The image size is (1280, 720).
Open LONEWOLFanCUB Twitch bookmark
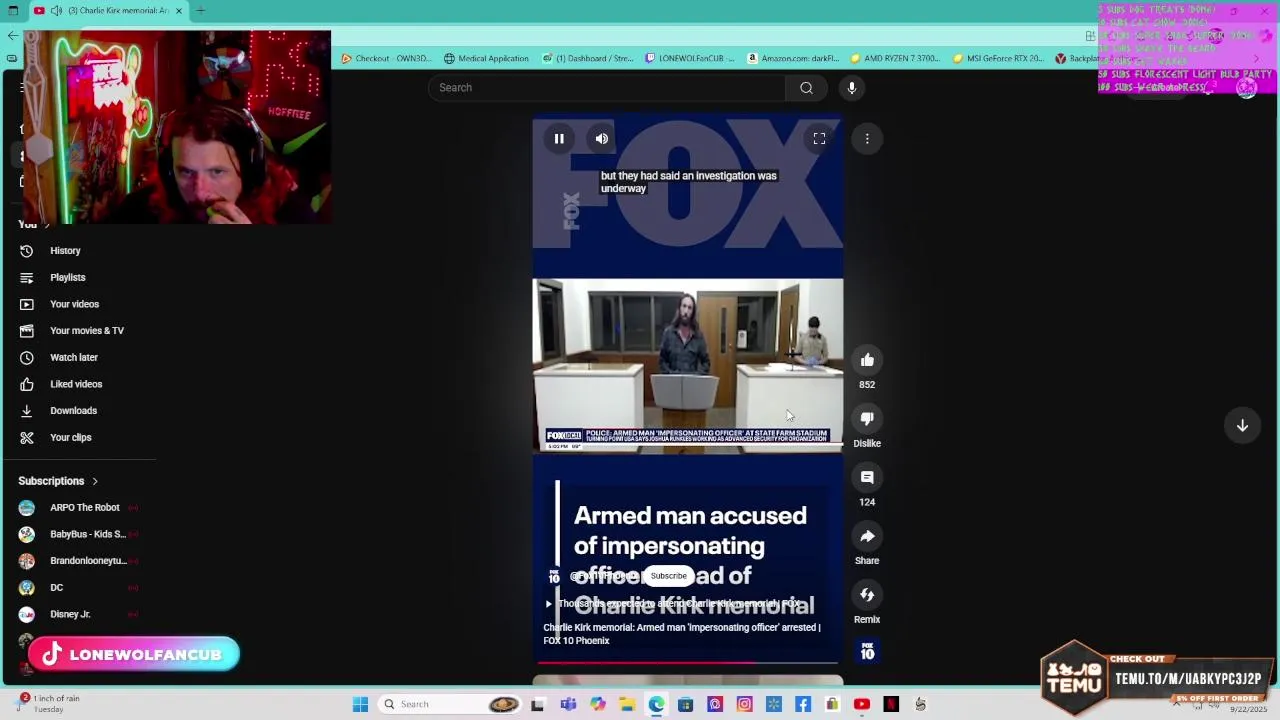690,58
